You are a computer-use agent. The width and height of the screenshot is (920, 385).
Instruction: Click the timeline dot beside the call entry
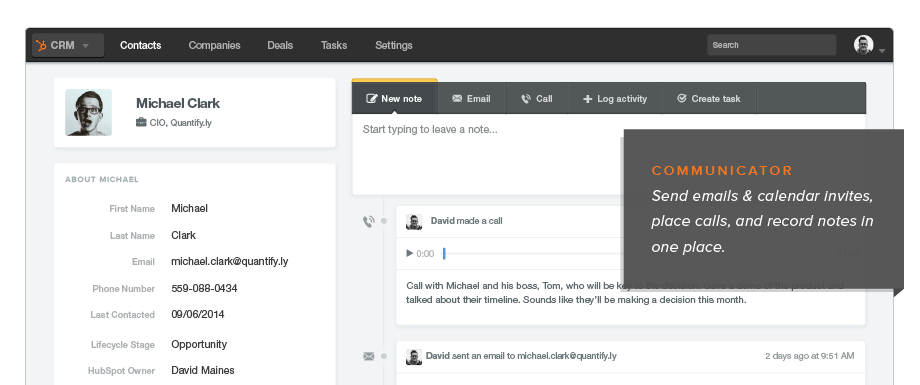click(384, 221)
